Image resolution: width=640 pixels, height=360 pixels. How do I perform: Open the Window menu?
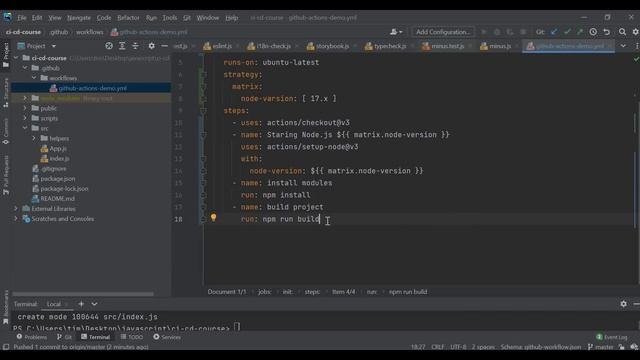tap(208, 18)
